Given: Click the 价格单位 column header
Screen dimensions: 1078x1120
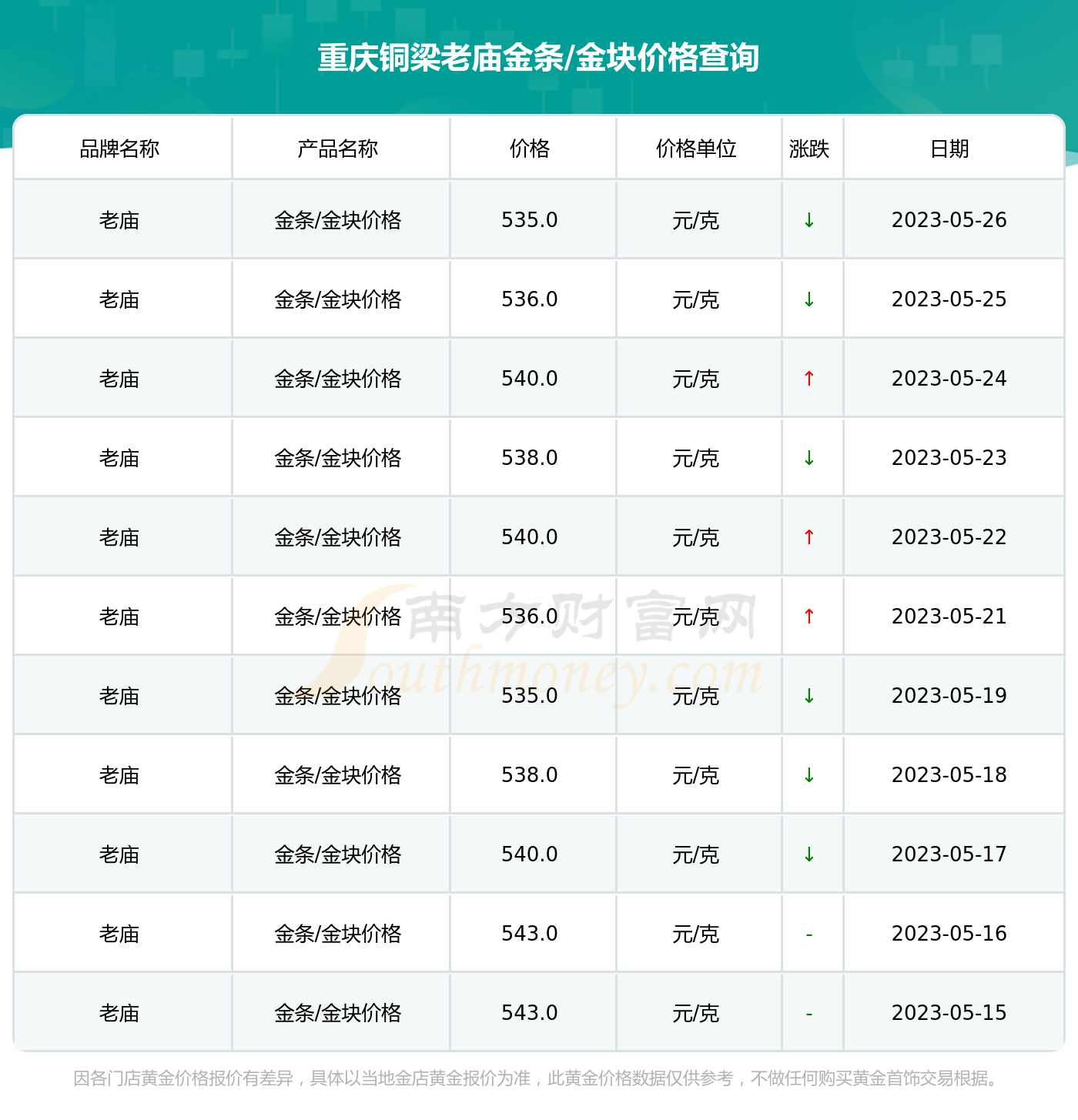Looking at the screenshot, I should pos(696,149).
